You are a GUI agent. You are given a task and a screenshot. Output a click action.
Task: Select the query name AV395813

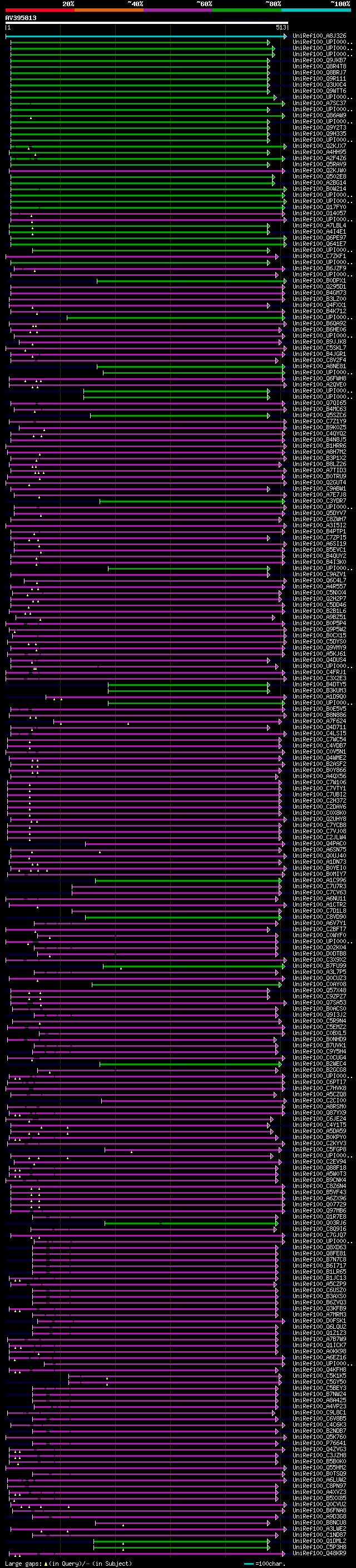pyautogui.click(x=21, y=18)
